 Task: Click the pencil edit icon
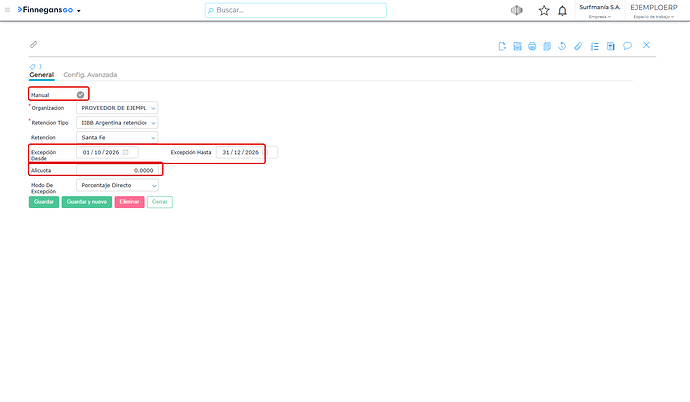click(x=33, y=44)
